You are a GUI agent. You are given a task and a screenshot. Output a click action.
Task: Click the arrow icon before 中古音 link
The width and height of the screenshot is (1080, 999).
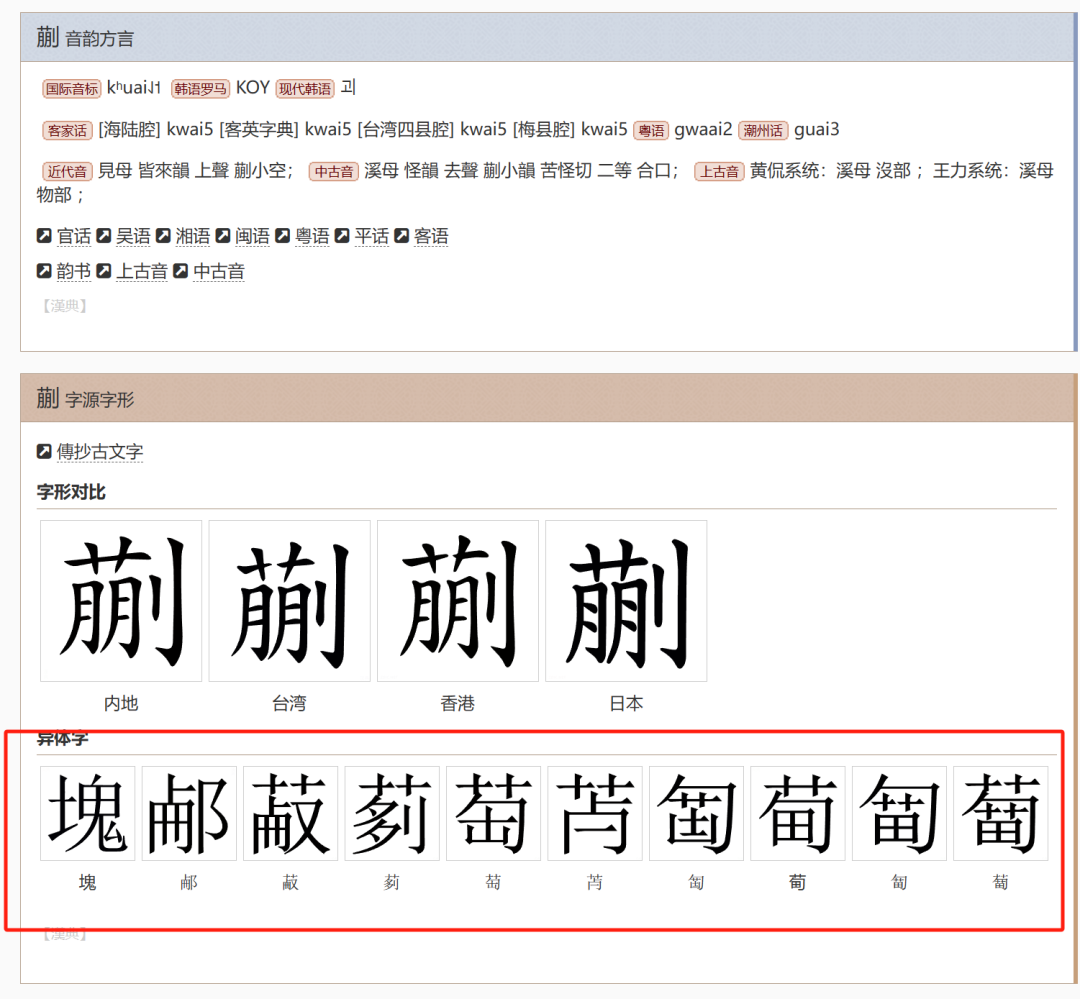[180, 271]
